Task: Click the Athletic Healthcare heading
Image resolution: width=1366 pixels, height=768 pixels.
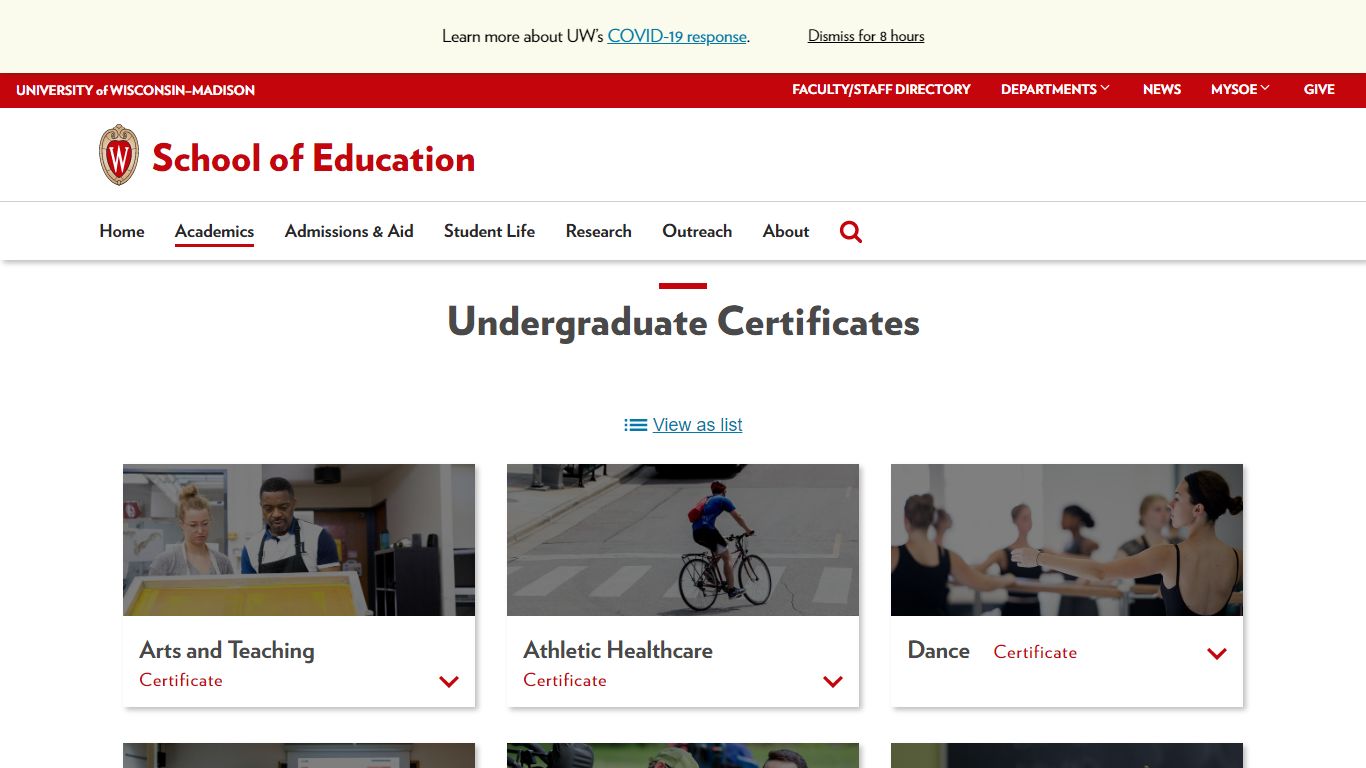Action: pyautogui.click(x=618, y=650)
